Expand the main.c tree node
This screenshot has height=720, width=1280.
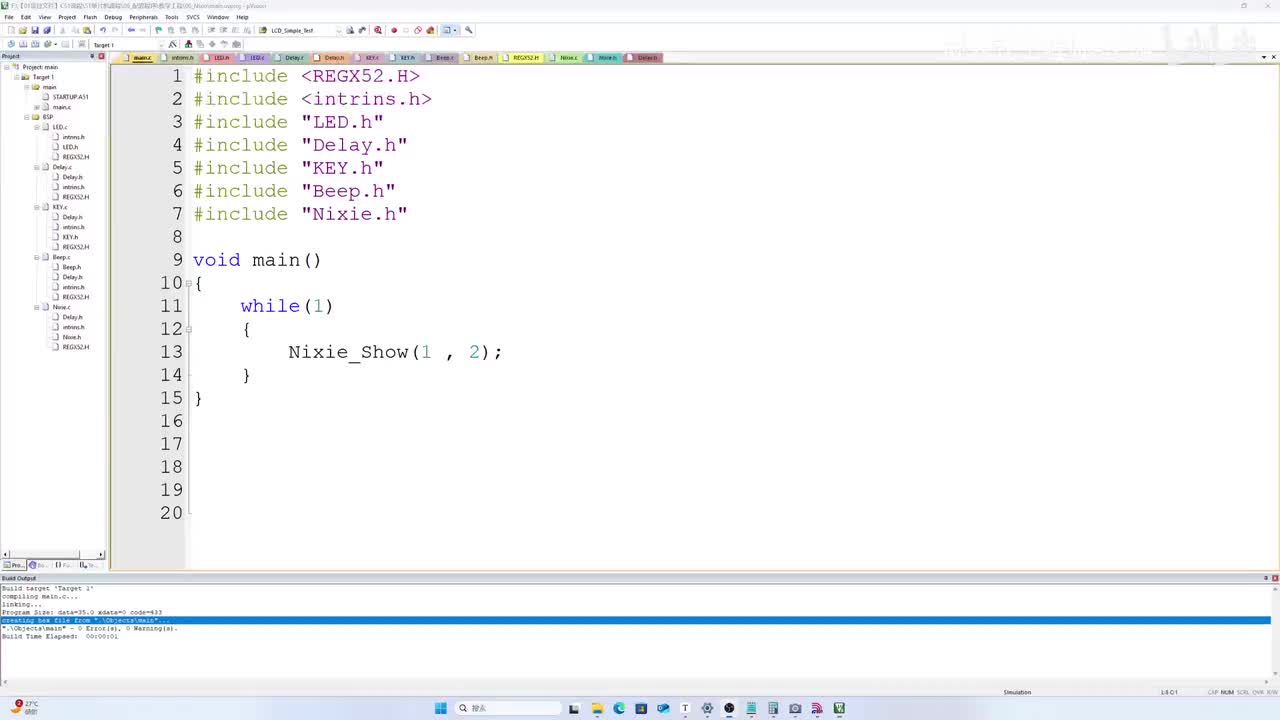[x=36, y=107]
